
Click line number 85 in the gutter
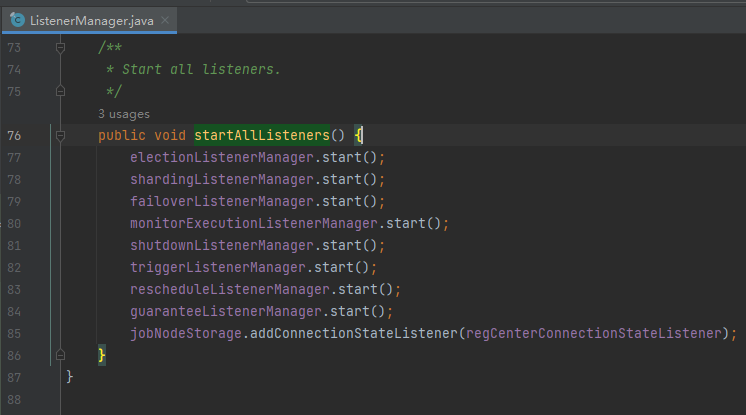[x=14, y=334]
